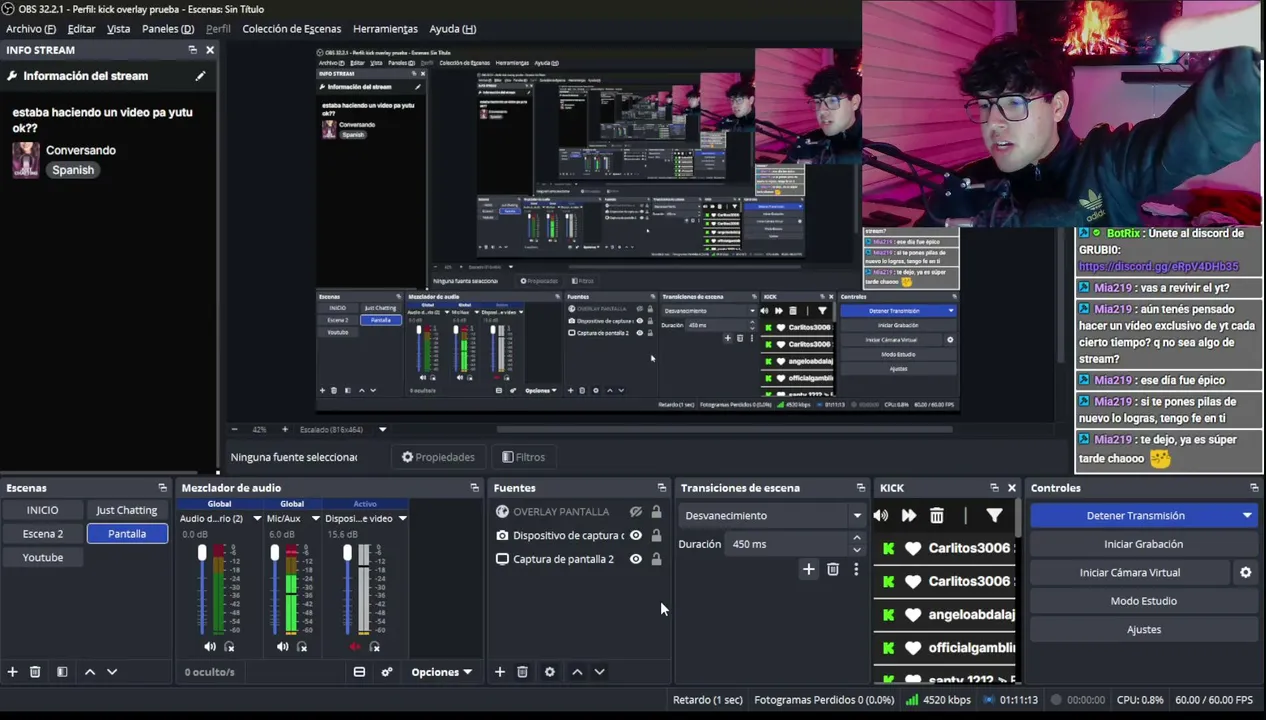Open Dispositivo de video channel dropdown
Viewport: 1266px width, 720px height.
pyautogui.click(x=402, y=519)
